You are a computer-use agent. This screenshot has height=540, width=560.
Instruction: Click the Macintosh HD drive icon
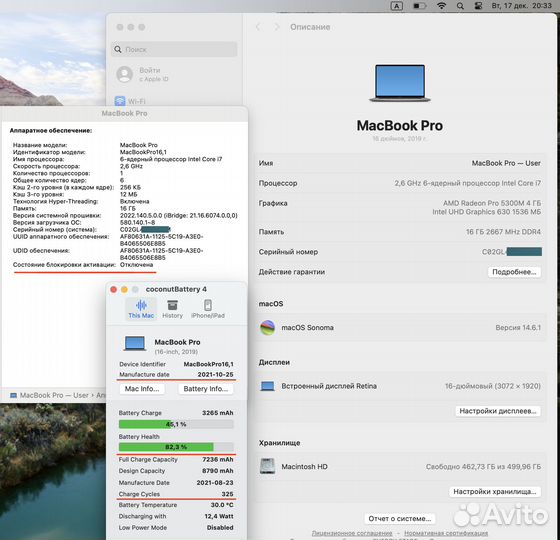(x=268, y=466)
